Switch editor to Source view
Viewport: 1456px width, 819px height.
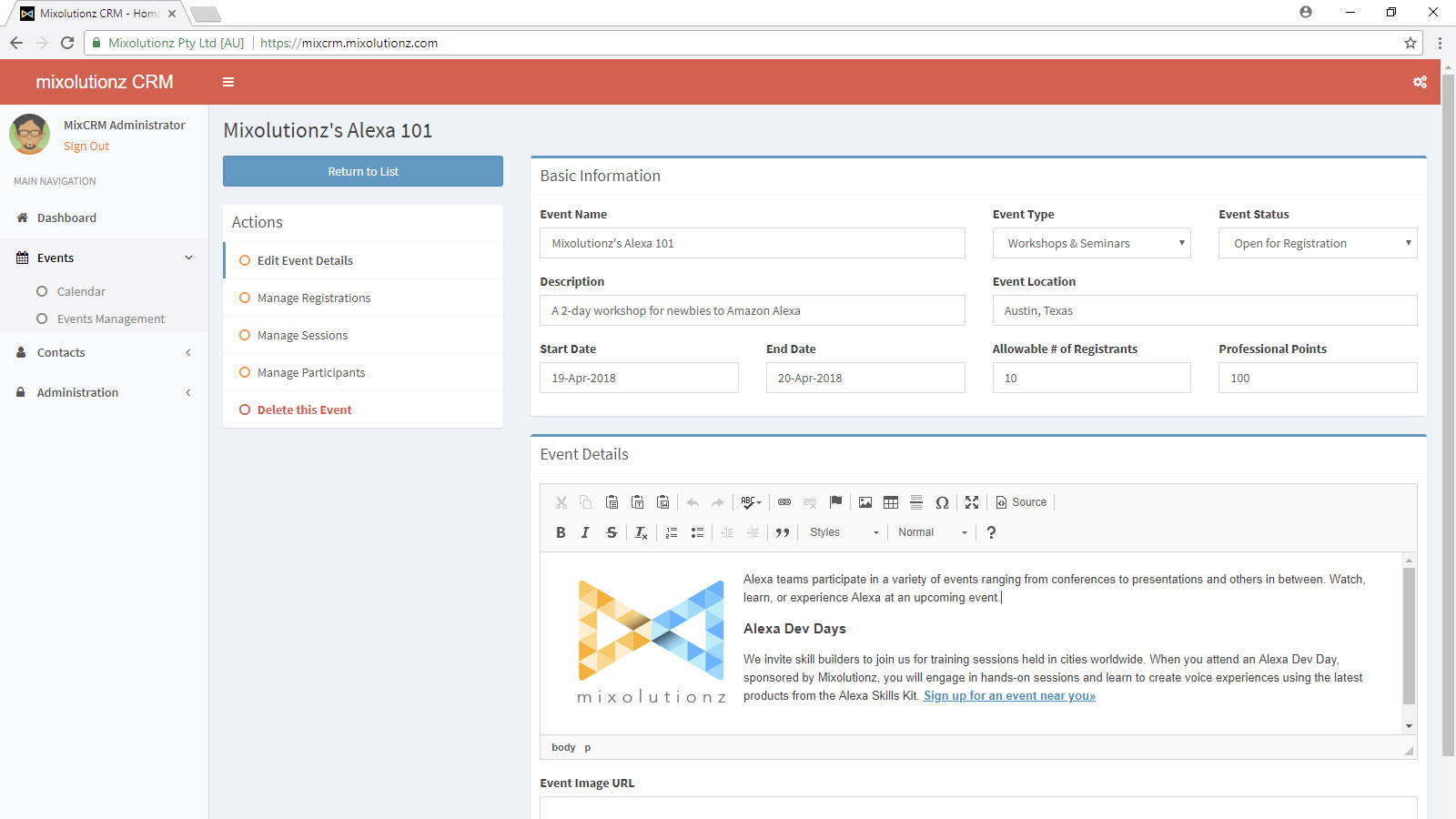[1021, 502]
